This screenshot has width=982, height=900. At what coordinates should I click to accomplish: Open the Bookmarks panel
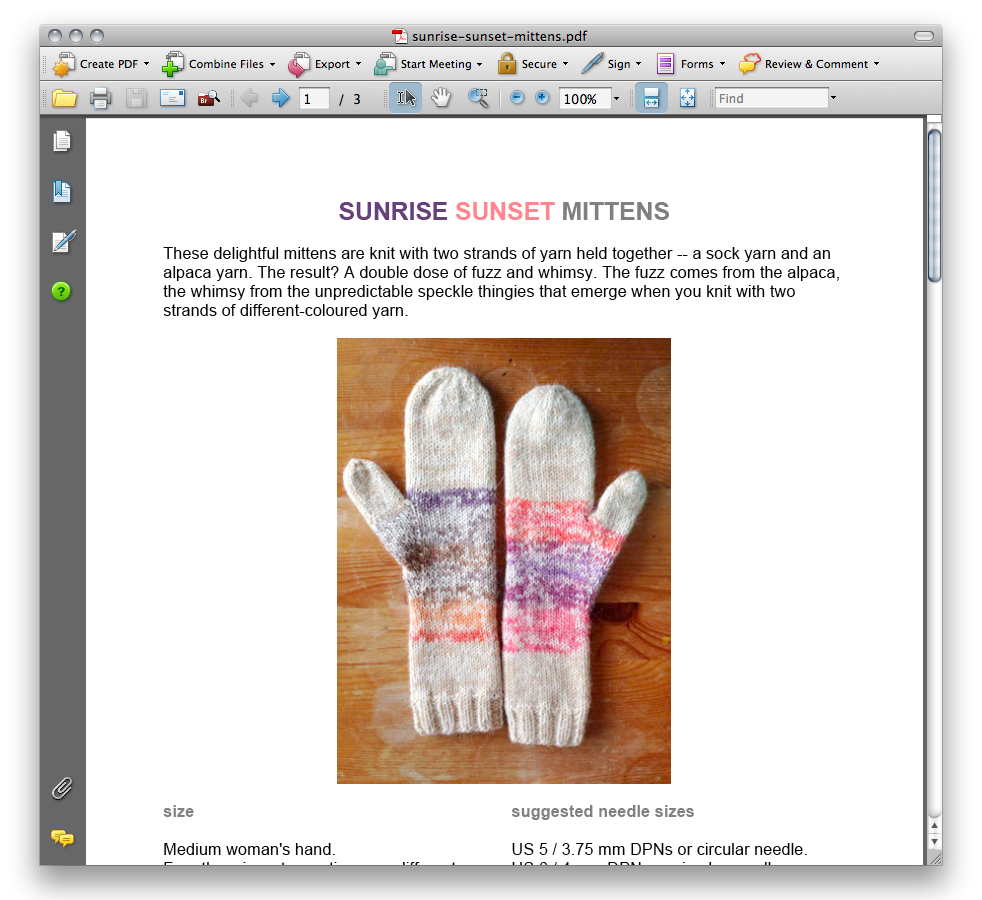(62, 191)
